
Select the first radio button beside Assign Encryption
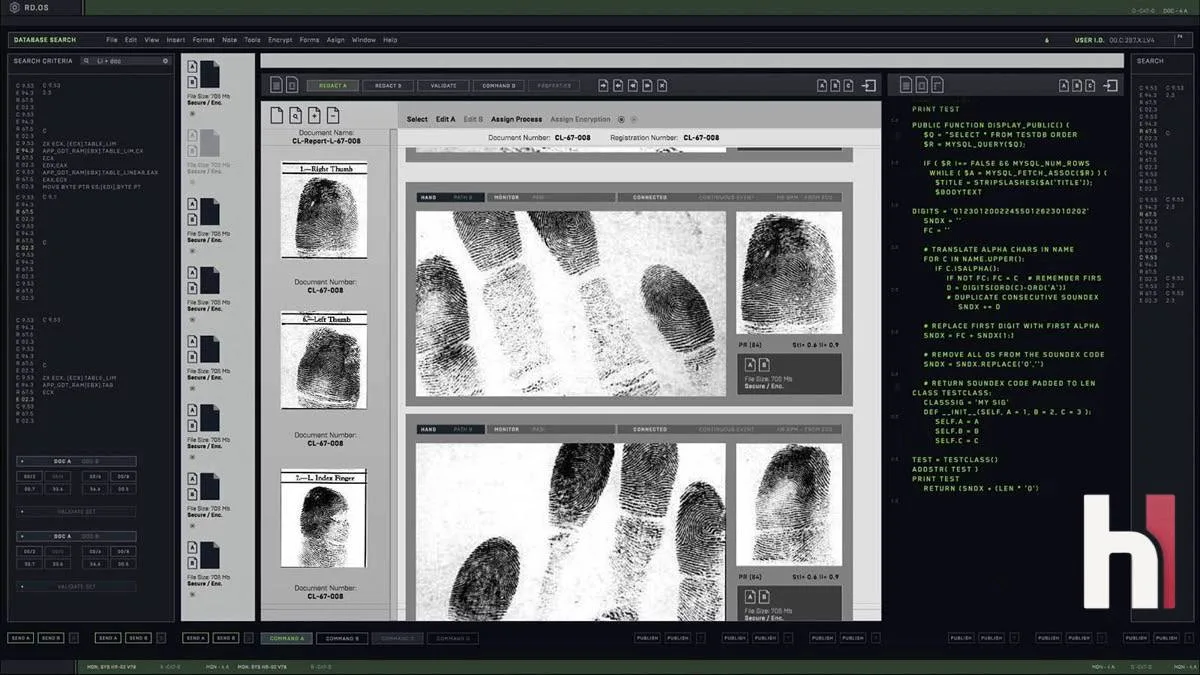(x=621, y=119)
